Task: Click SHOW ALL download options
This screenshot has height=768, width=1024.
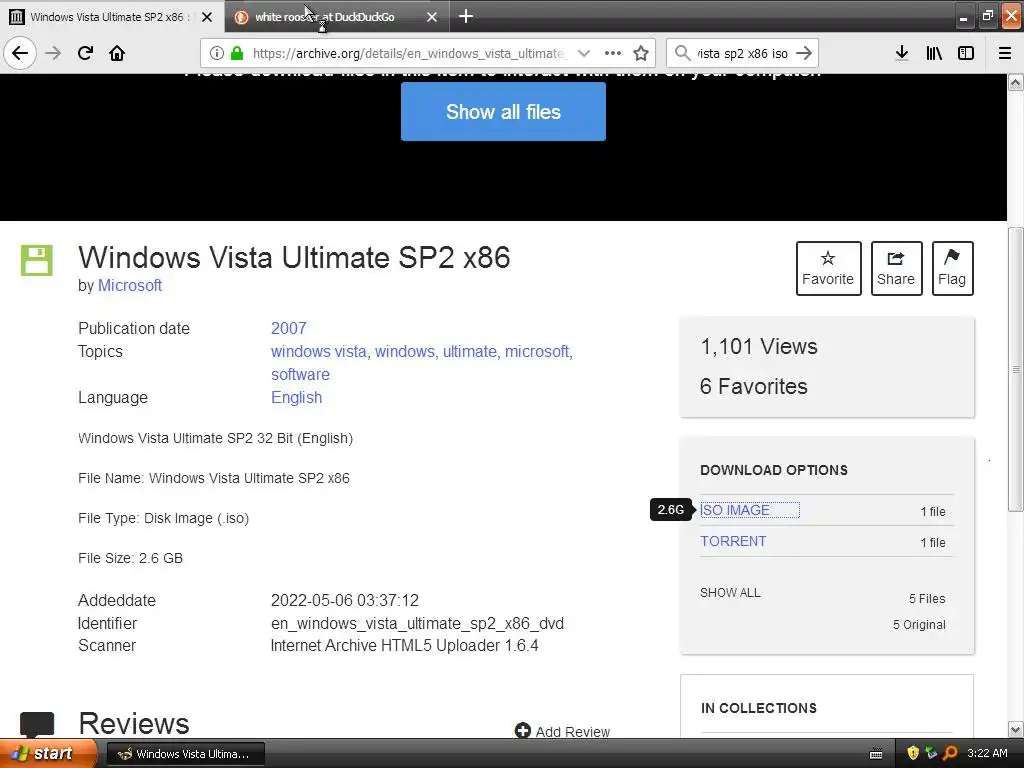Action: pos(730,593)
